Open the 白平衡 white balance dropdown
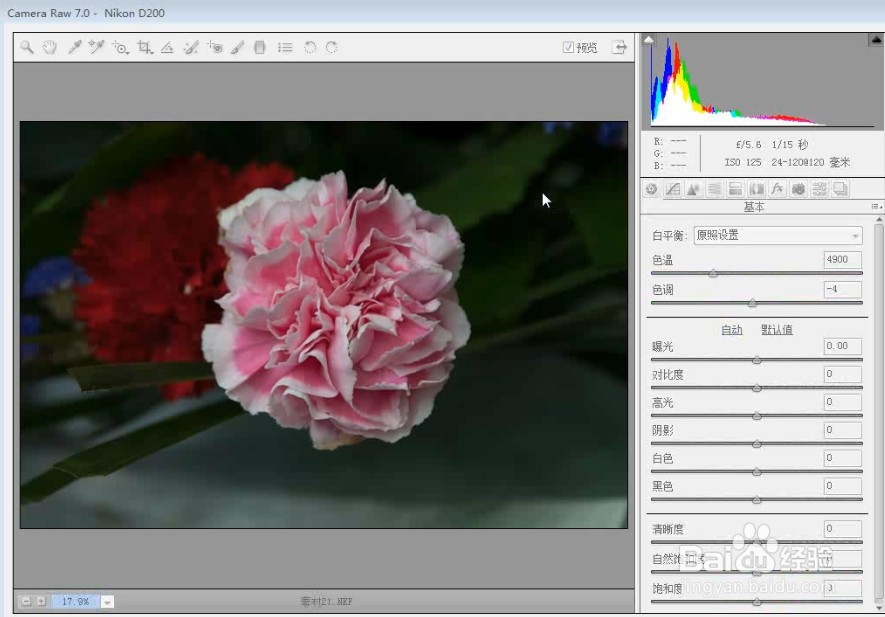This screenshot has width=885, height=617. click(778, 235)
